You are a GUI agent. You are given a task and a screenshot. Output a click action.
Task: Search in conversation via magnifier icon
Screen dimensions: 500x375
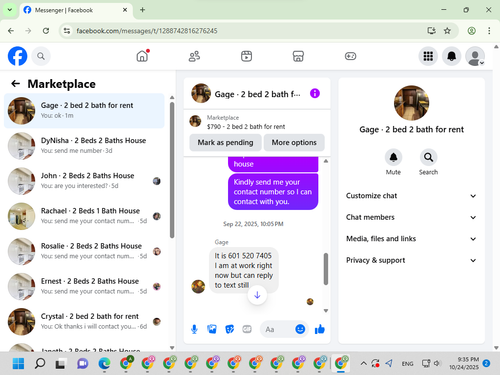tap(428, 157)
